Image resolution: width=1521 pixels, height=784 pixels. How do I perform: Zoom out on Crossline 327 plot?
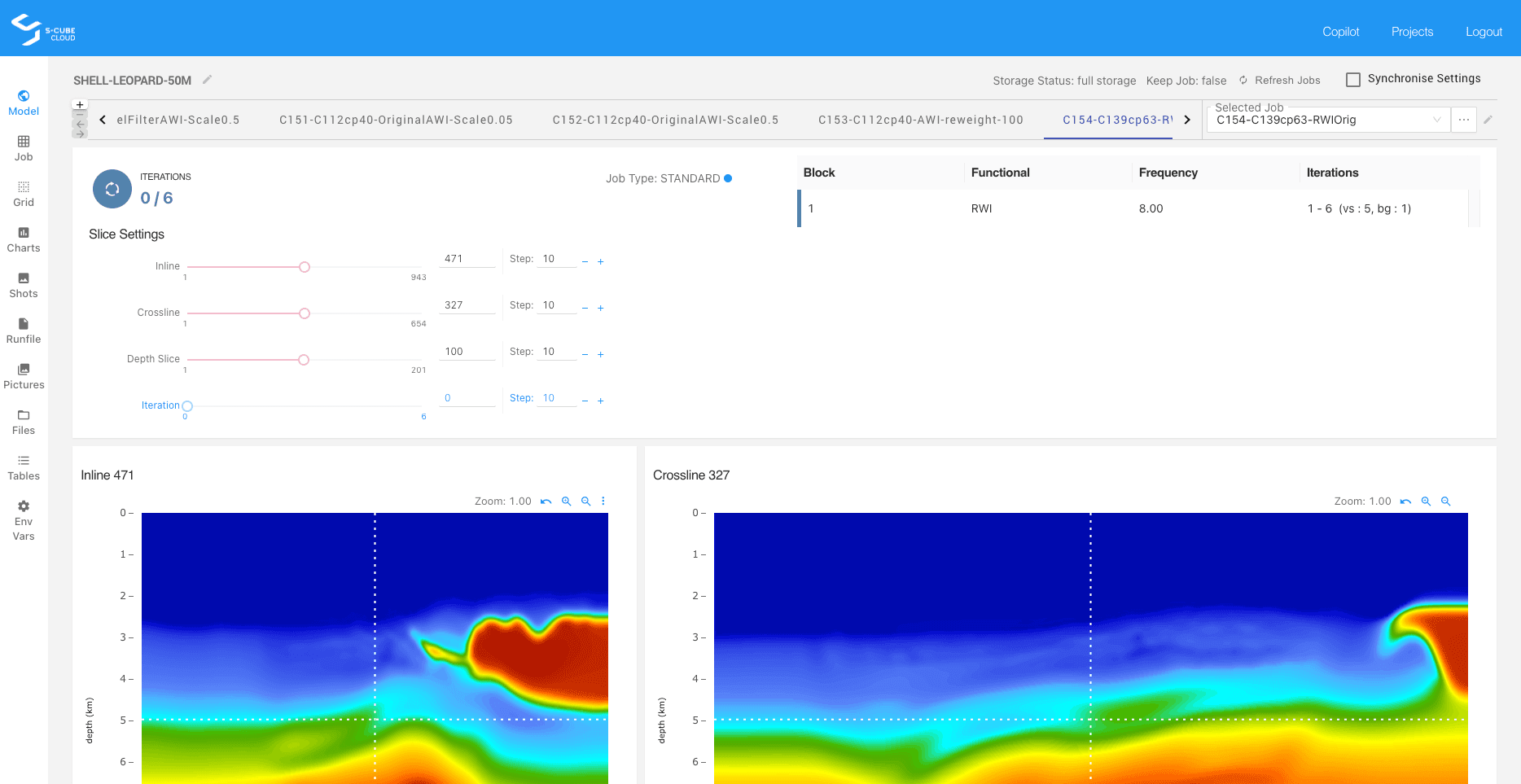point(1445,501)
